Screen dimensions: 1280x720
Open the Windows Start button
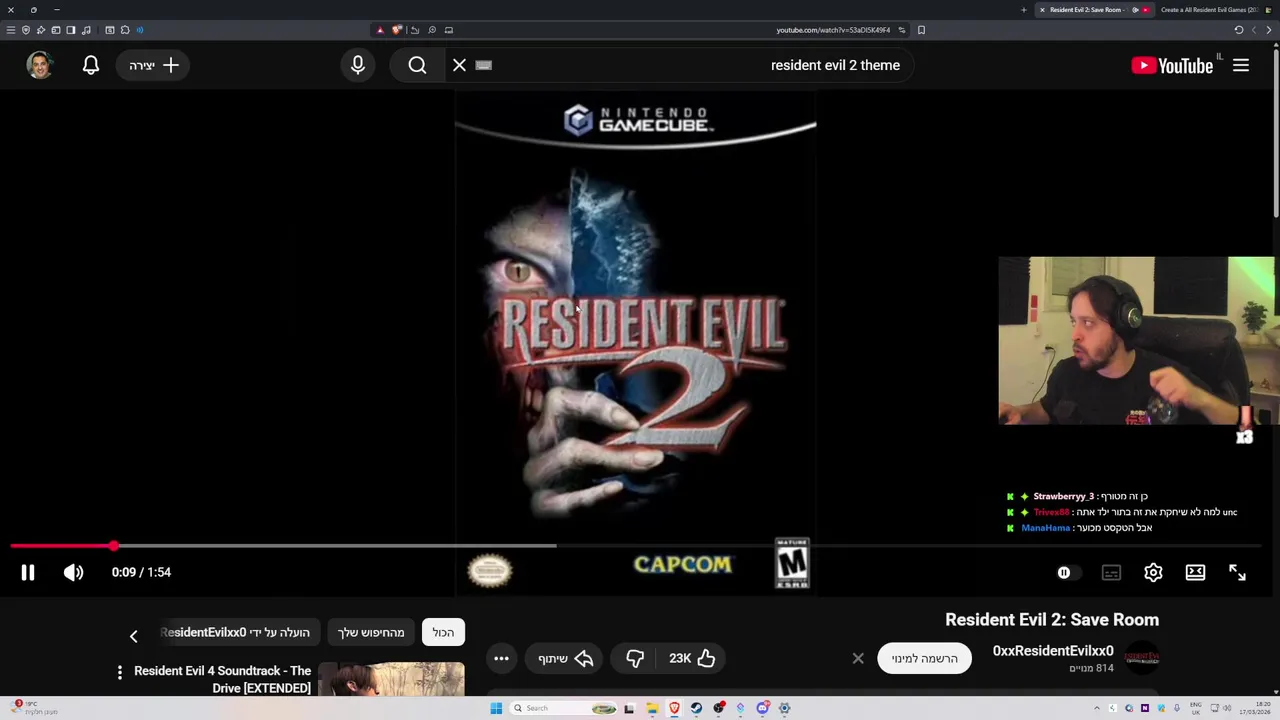[496, 708]
